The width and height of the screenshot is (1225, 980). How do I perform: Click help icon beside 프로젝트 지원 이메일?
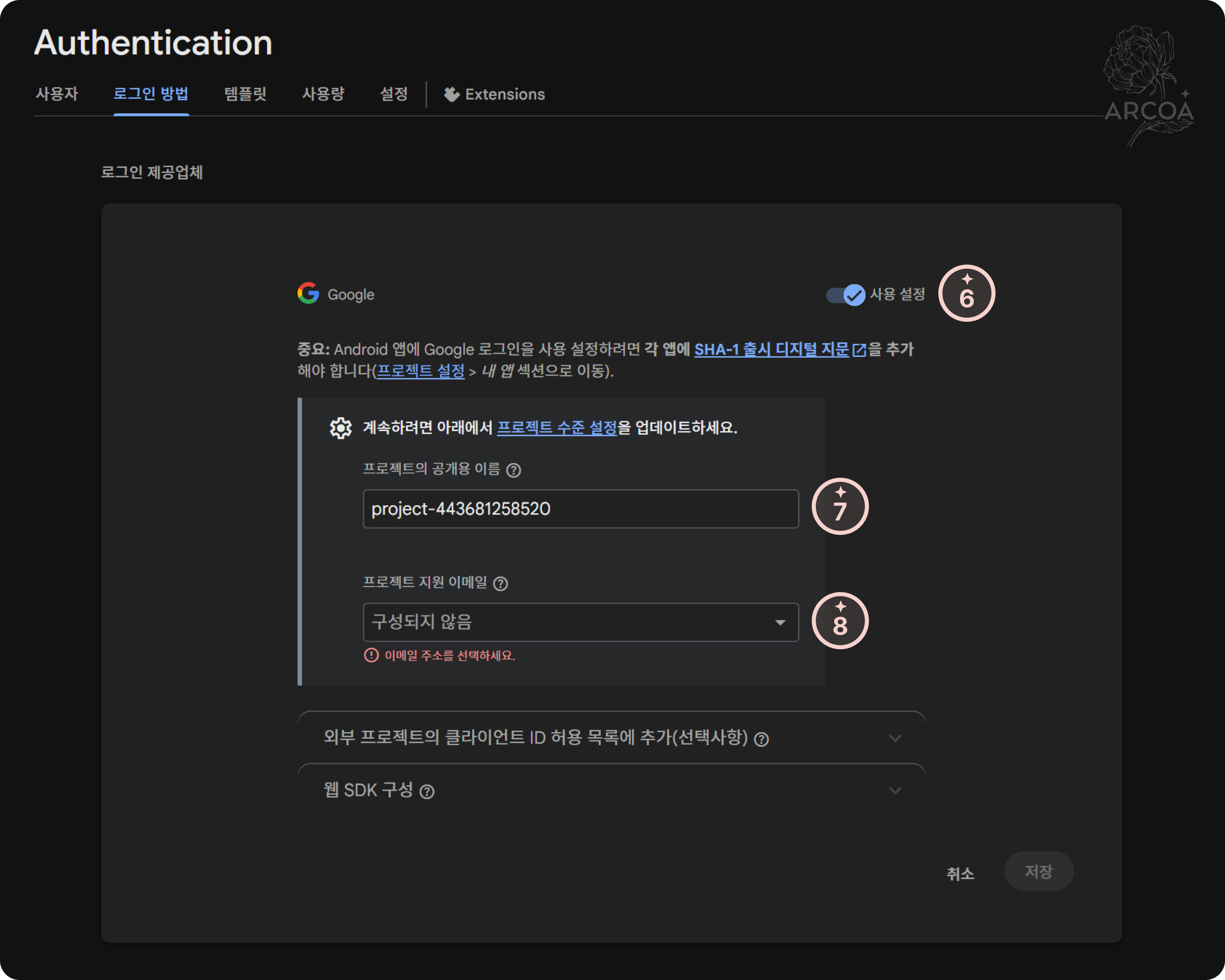click(x=500, y=584)
